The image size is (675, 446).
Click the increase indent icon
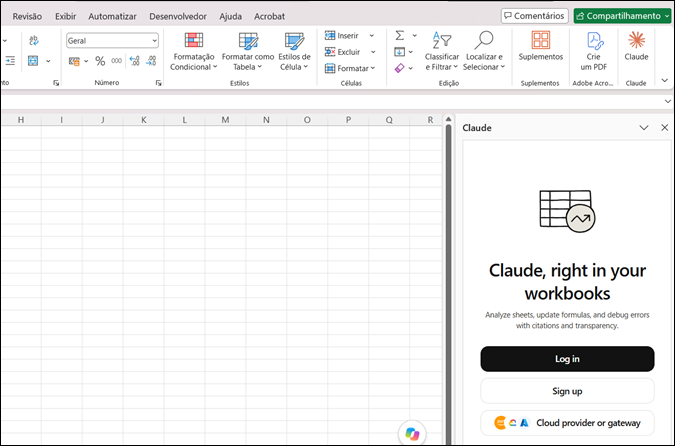[10, 61]
